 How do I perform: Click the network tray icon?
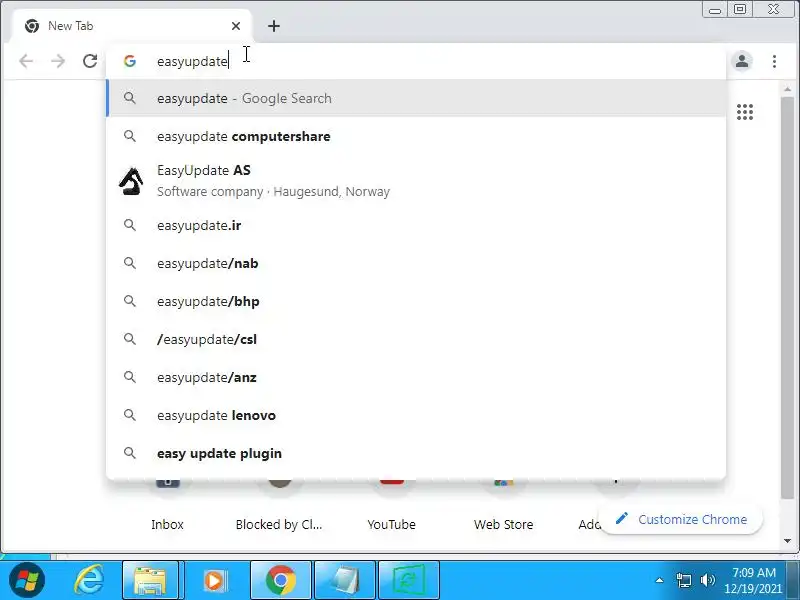684,580
